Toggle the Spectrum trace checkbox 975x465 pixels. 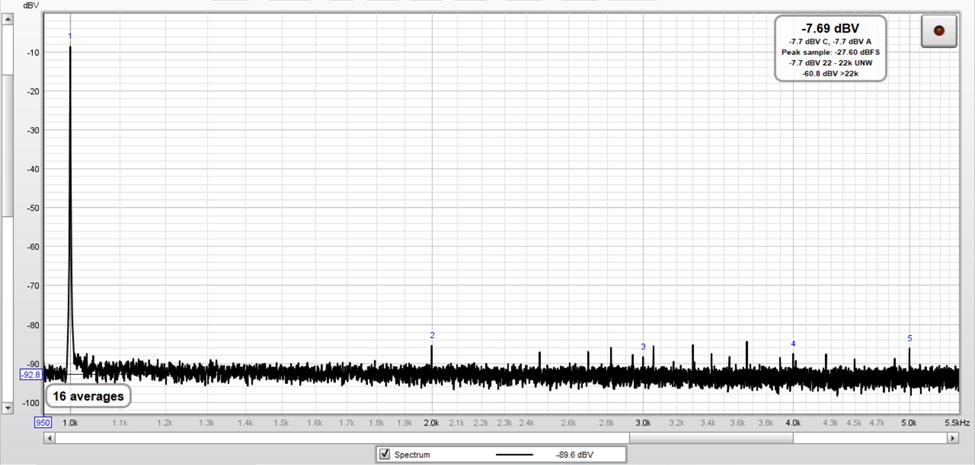384,454
